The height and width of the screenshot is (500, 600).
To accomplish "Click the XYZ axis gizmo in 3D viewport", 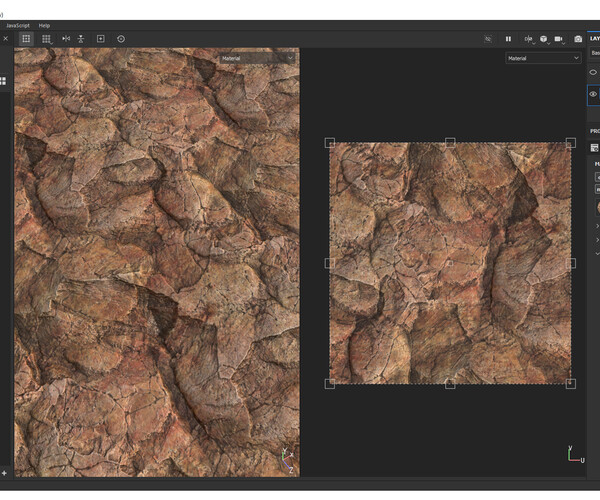I will (x=287, y=461).
